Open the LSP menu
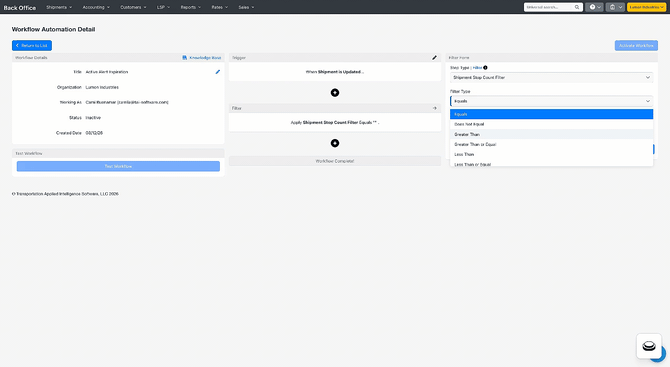This screenshot has height=367, width=670. 163,7
